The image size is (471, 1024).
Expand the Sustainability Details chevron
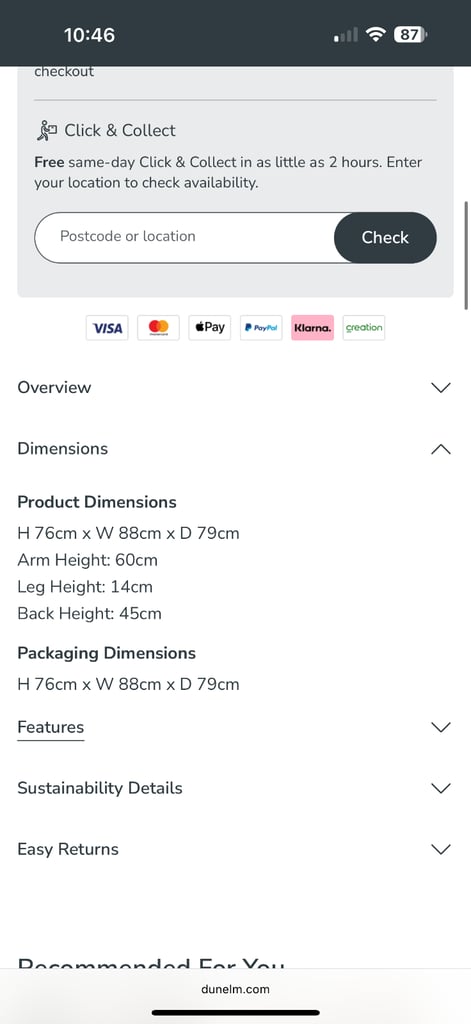point(442,788)
